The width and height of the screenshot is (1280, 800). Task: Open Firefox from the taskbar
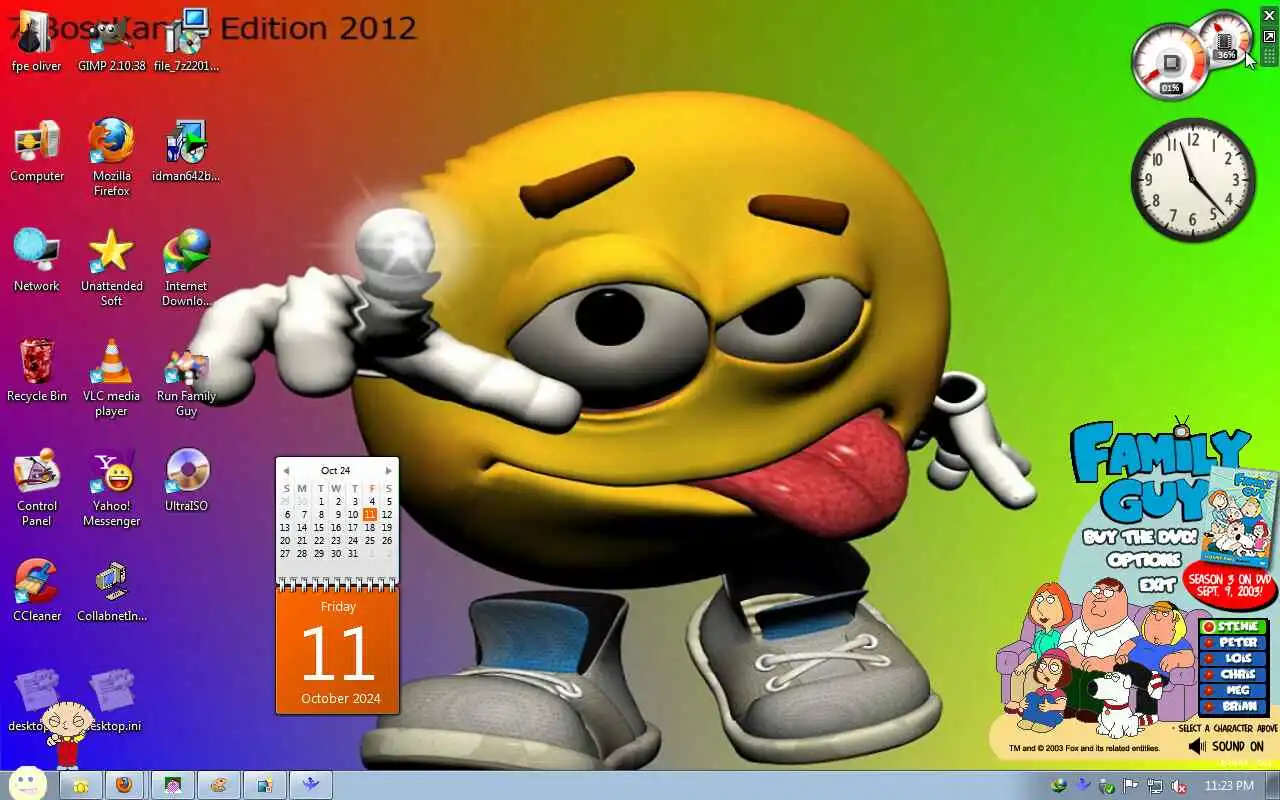click(x=124, y=785)
